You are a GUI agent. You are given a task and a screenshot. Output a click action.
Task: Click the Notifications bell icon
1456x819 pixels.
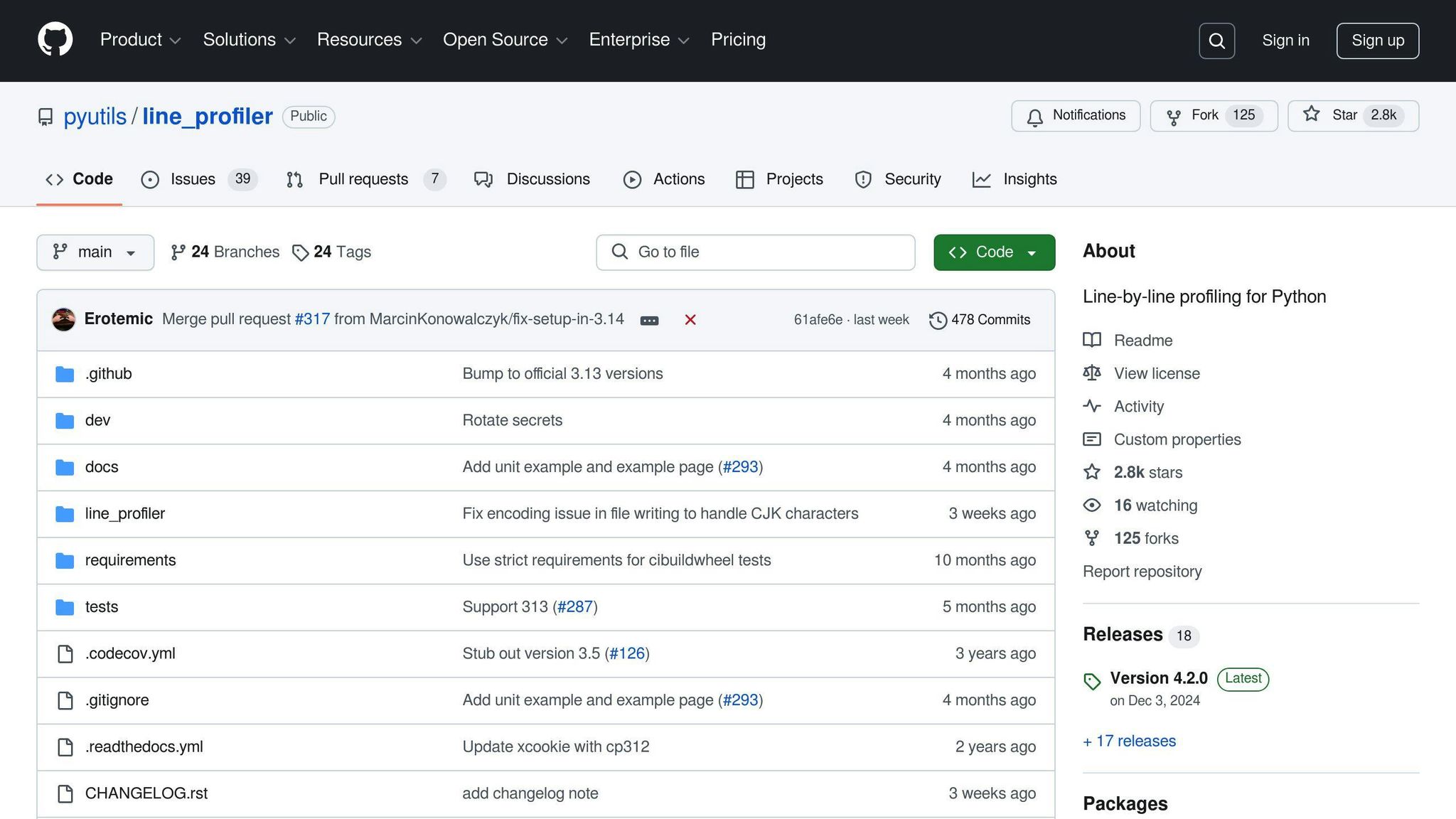[1035, 116]
